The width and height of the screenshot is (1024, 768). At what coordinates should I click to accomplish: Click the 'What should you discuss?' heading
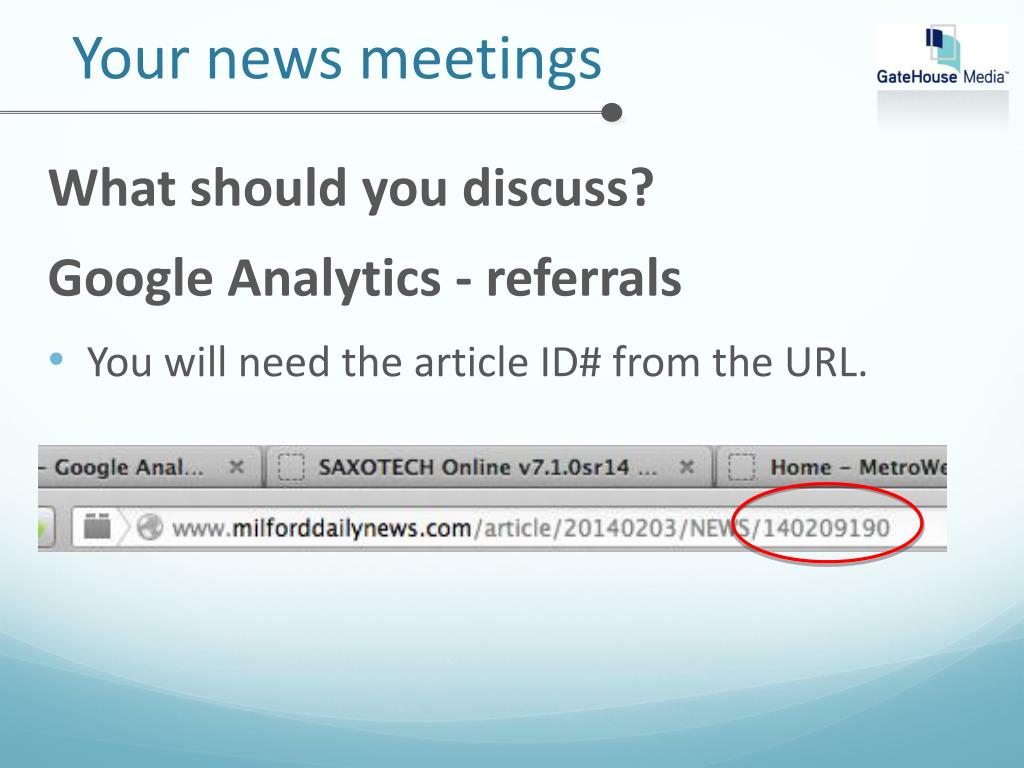coord(351,188)
